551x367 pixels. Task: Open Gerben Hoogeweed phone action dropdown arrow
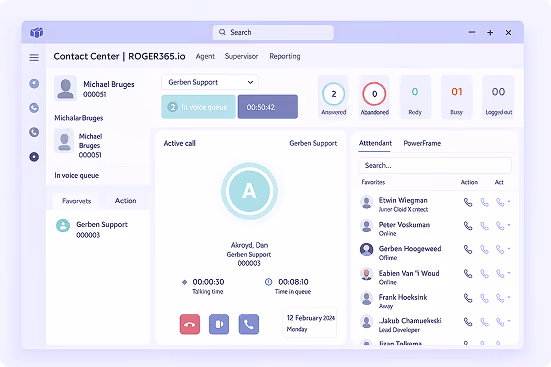point(509,249)
